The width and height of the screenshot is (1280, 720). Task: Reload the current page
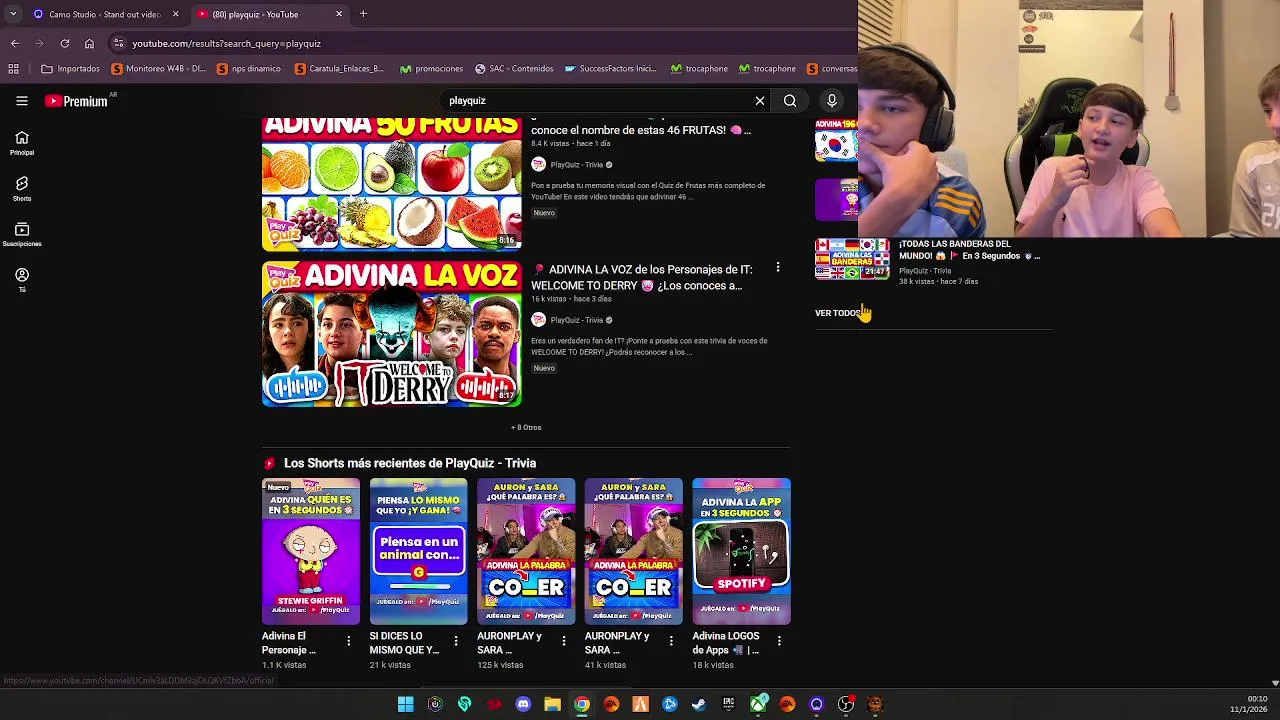click(64, 43)
